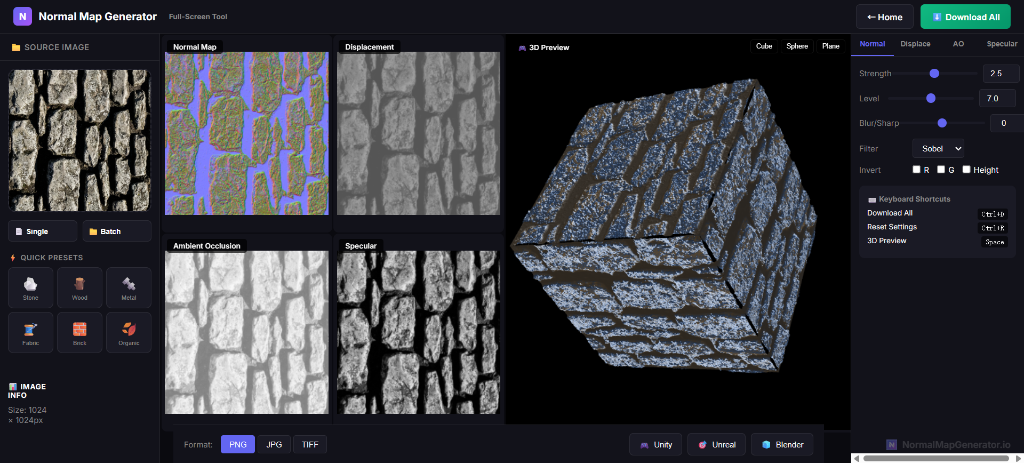Image resolution: width=1024 pixels, height=463 pixels.
Task: Enable the Invert R checkbox
Action: (917, 169)
